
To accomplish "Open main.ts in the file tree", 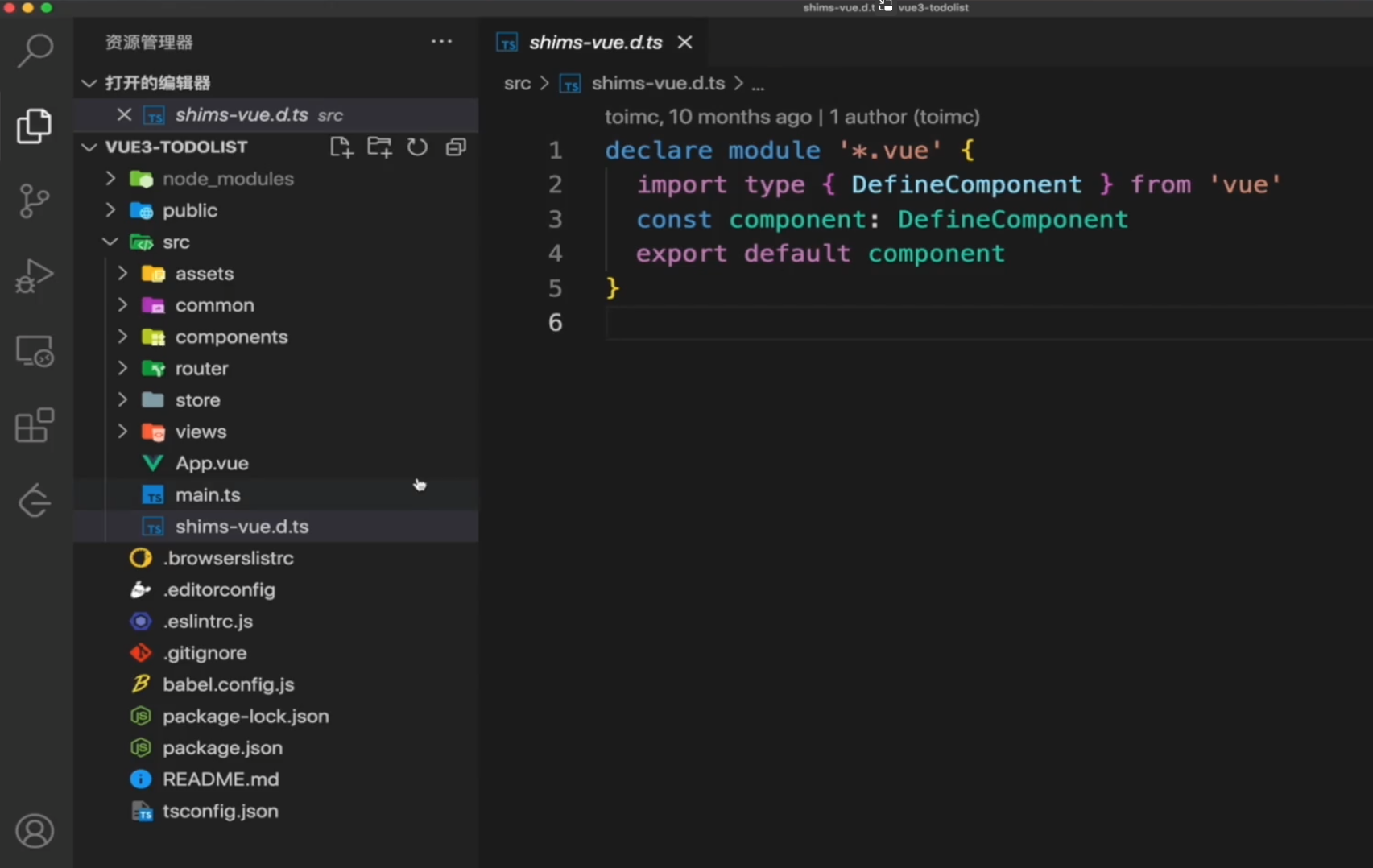I will click(x=276, y=494).
